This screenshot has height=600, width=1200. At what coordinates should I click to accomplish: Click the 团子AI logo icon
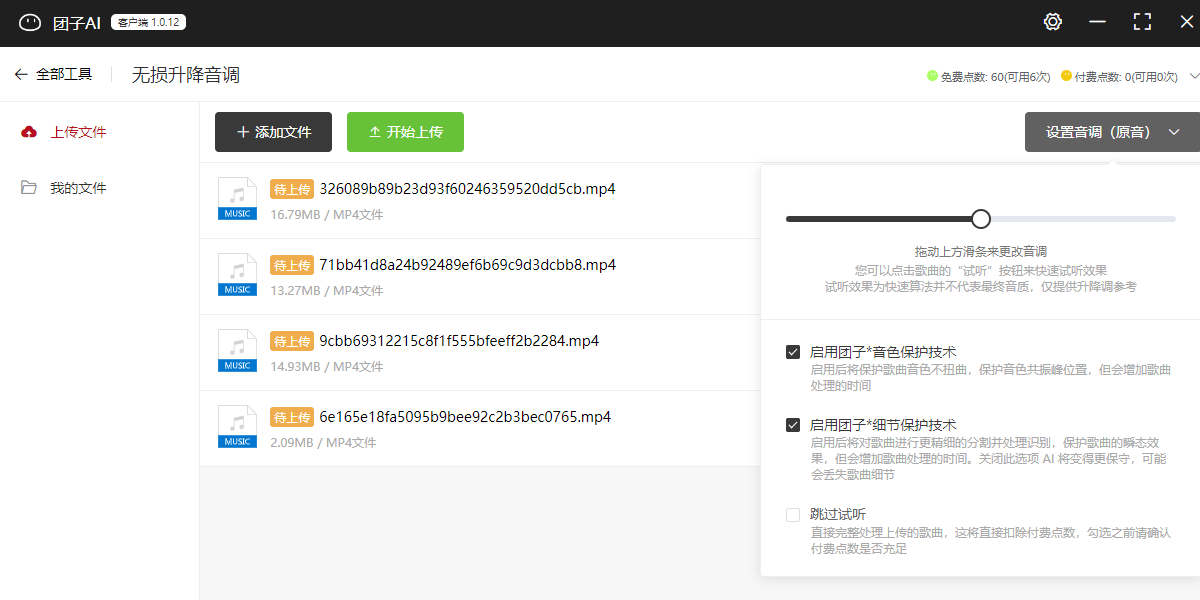[30, 23]
